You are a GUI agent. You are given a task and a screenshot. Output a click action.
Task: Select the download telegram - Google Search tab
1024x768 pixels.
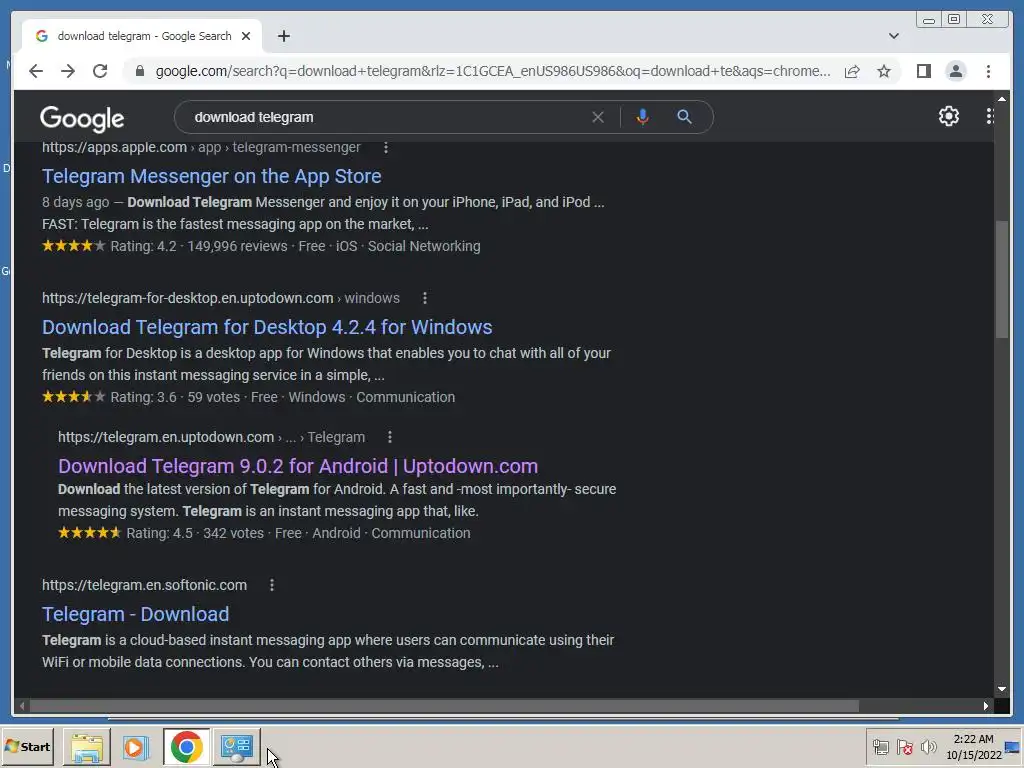coord(143,36)
